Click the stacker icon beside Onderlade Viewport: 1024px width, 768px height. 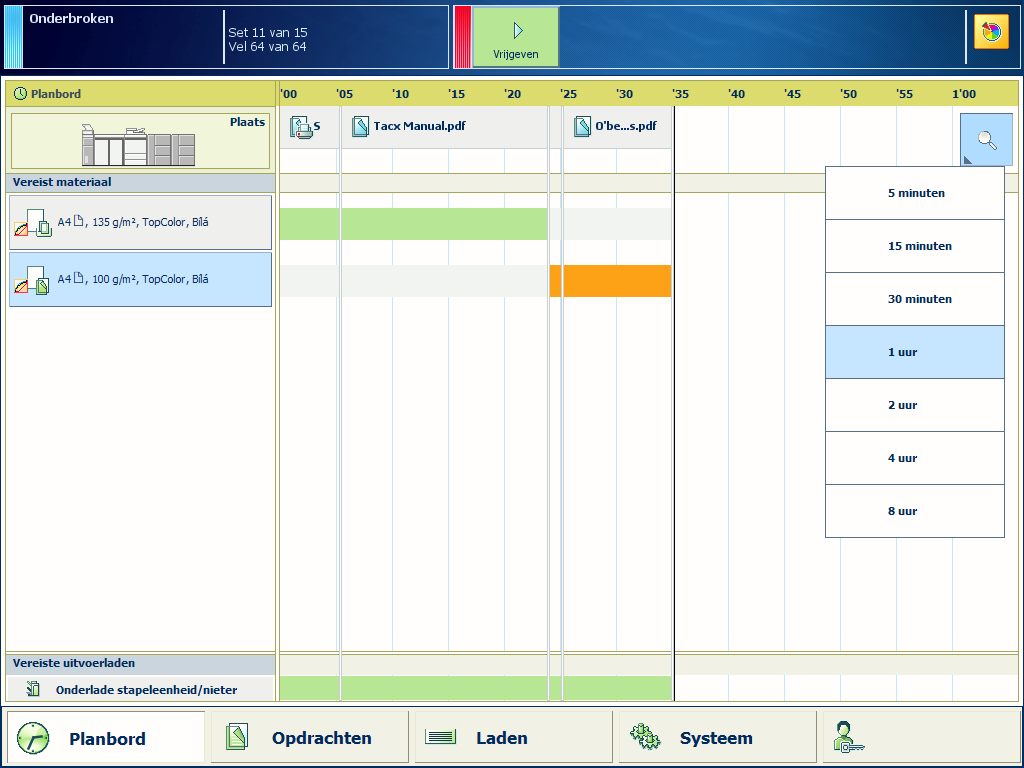coord(33,689)
